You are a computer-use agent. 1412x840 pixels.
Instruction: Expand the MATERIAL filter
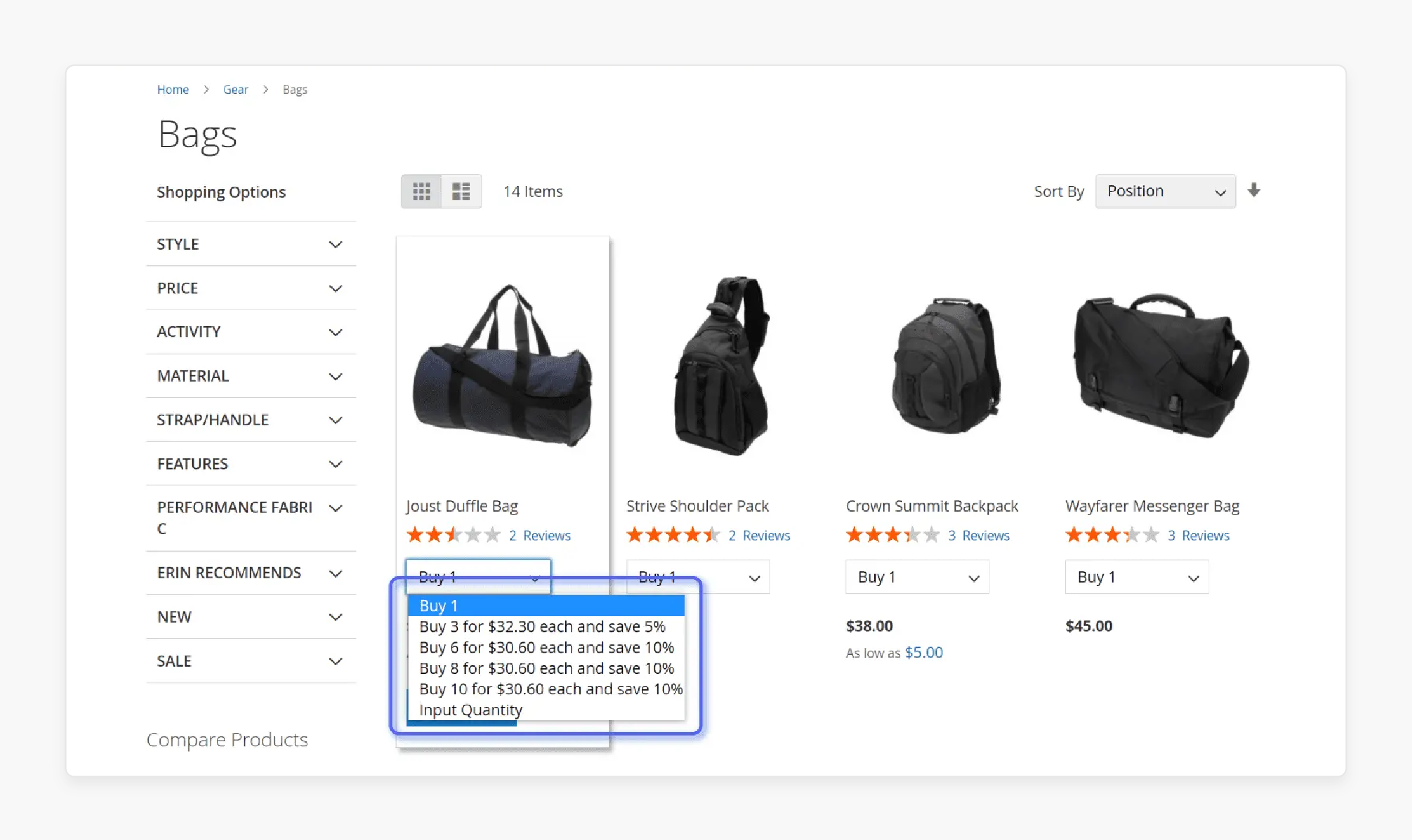(x=251, y=376)
